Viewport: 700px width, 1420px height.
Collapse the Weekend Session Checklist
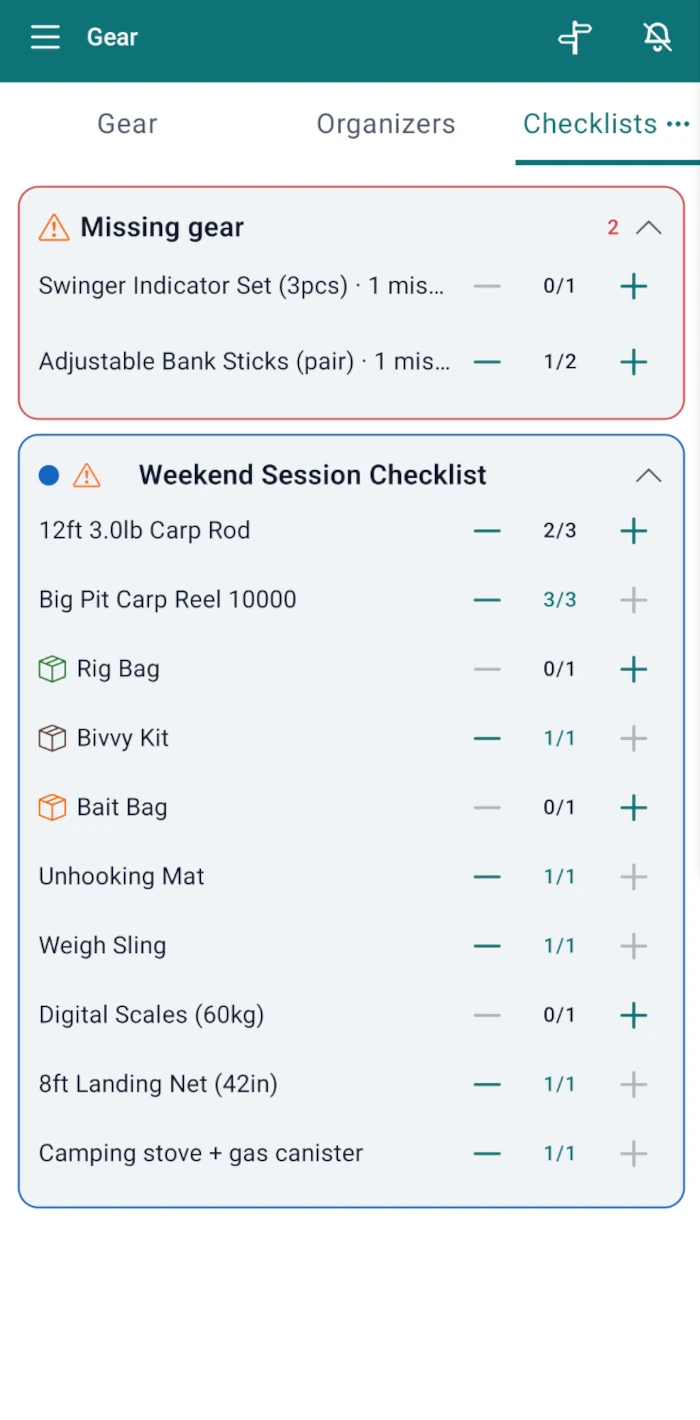pos(649,475)
